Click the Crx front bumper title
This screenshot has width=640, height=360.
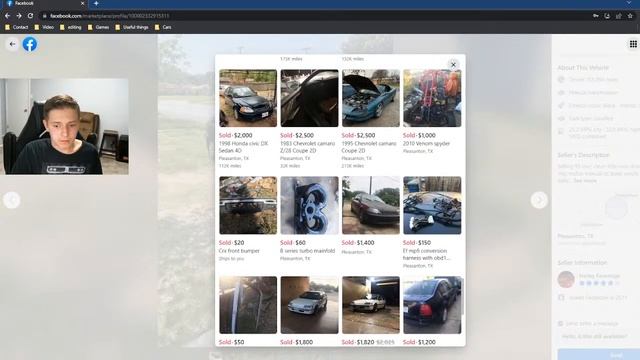(239, 251)
